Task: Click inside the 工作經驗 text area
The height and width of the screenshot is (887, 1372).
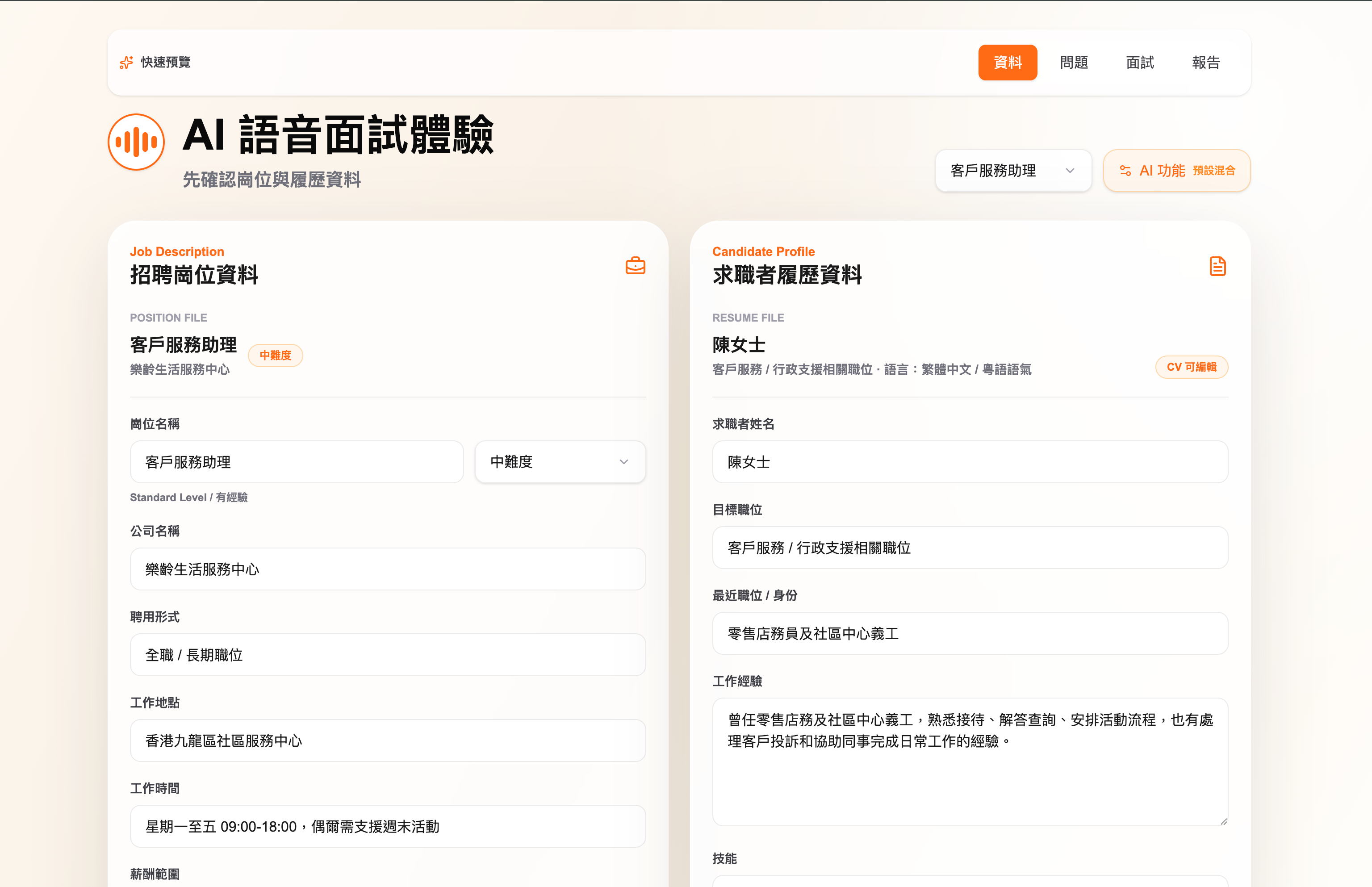Action: point(970,762)
